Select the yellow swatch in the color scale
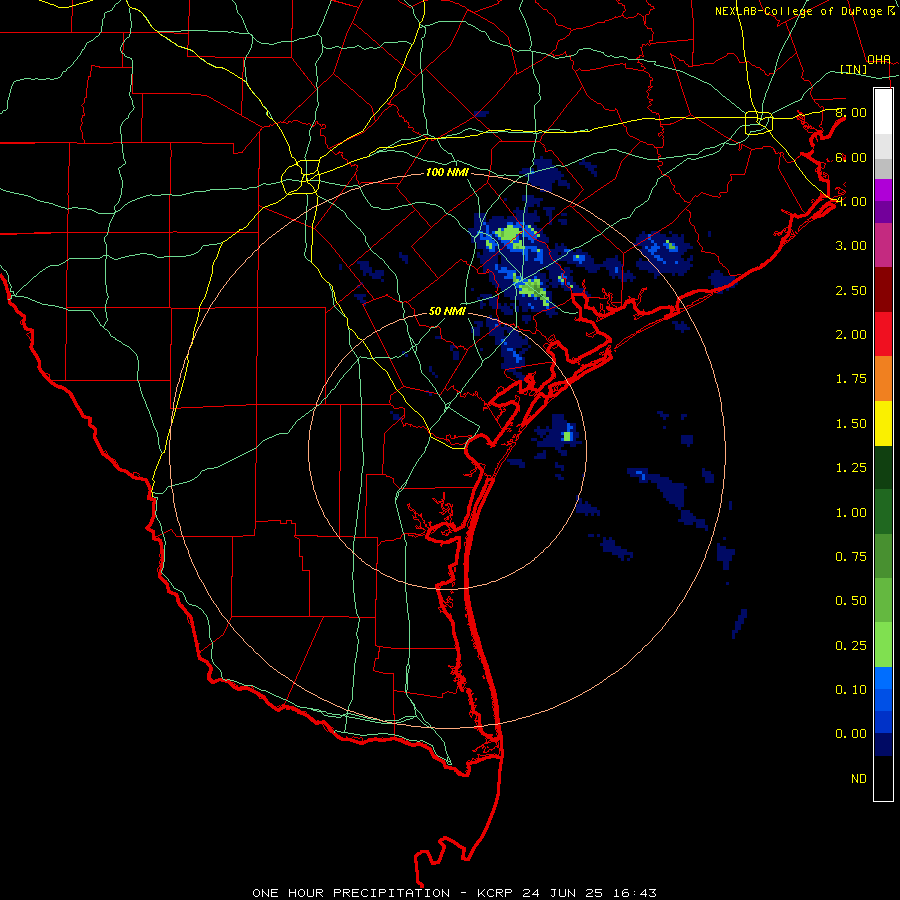The image size is (900, 900). click(883, 423)
